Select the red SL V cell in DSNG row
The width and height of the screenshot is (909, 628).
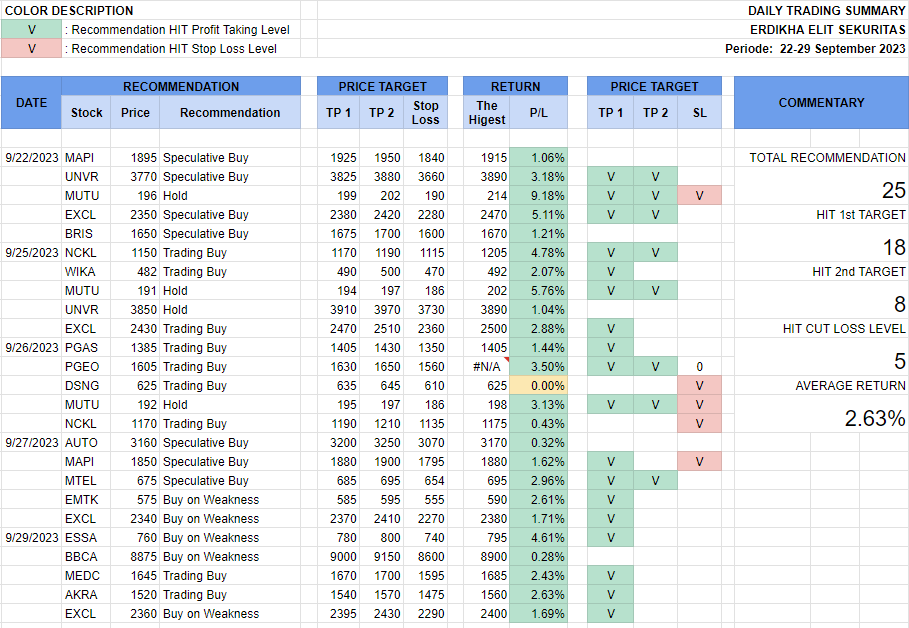699,386
